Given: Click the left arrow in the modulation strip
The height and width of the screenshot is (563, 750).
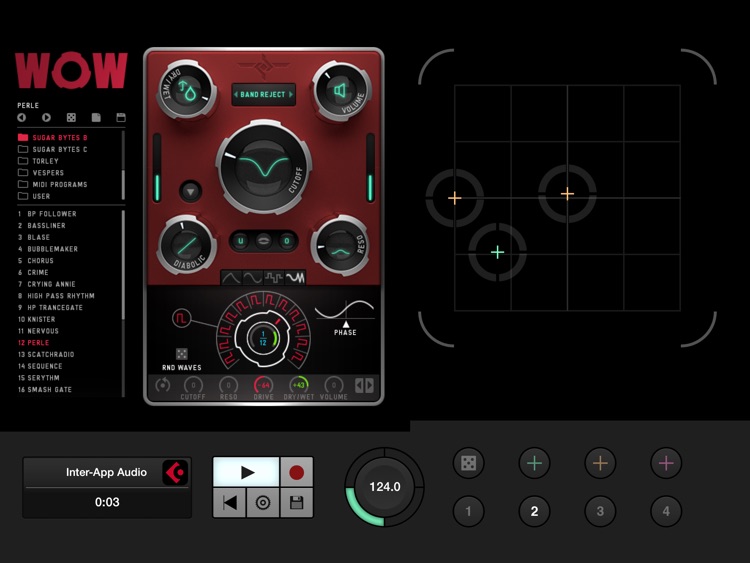Looking at the screenshot, I should (x=359, y=385).
